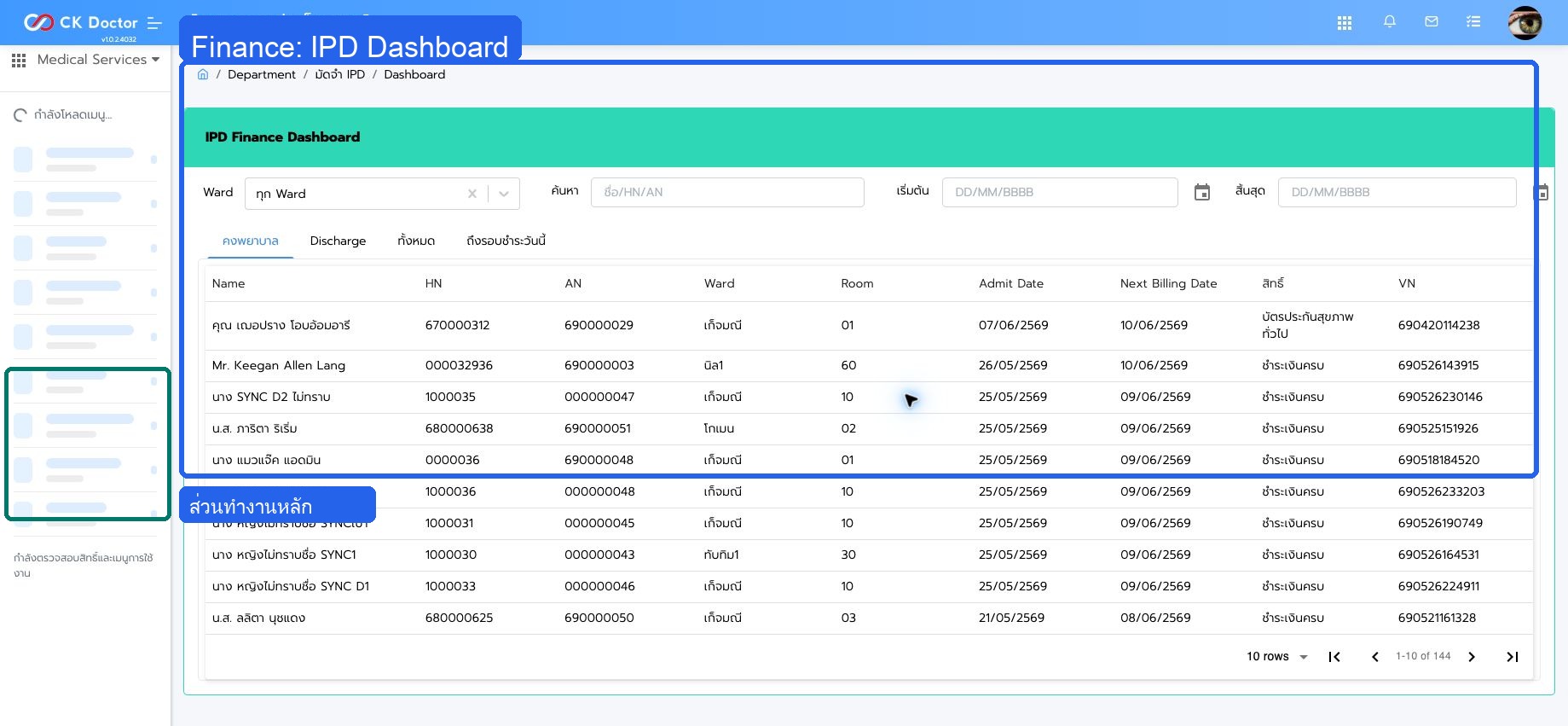This screenshot has height=726, width=1568.
Task: Click สิทธิ์ บัตรประกันสุขภาพทั่วไป cell
Action: 1307,325
